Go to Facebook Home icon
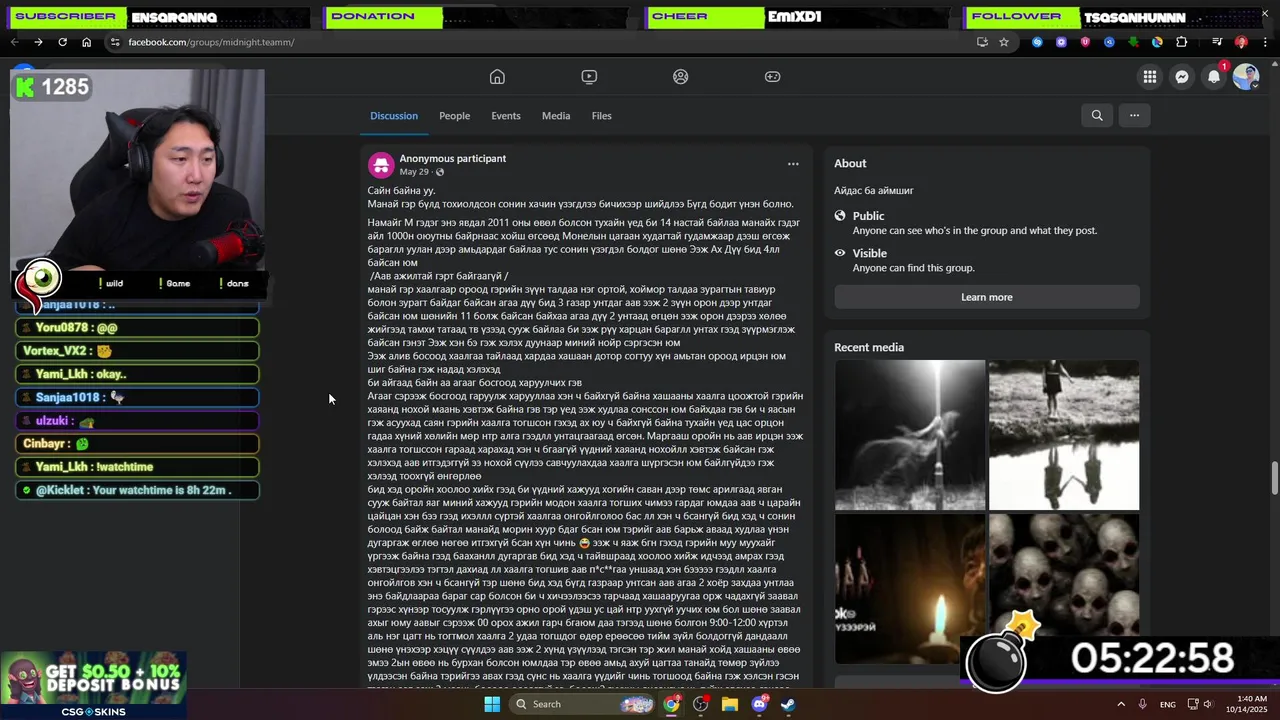 497,77
